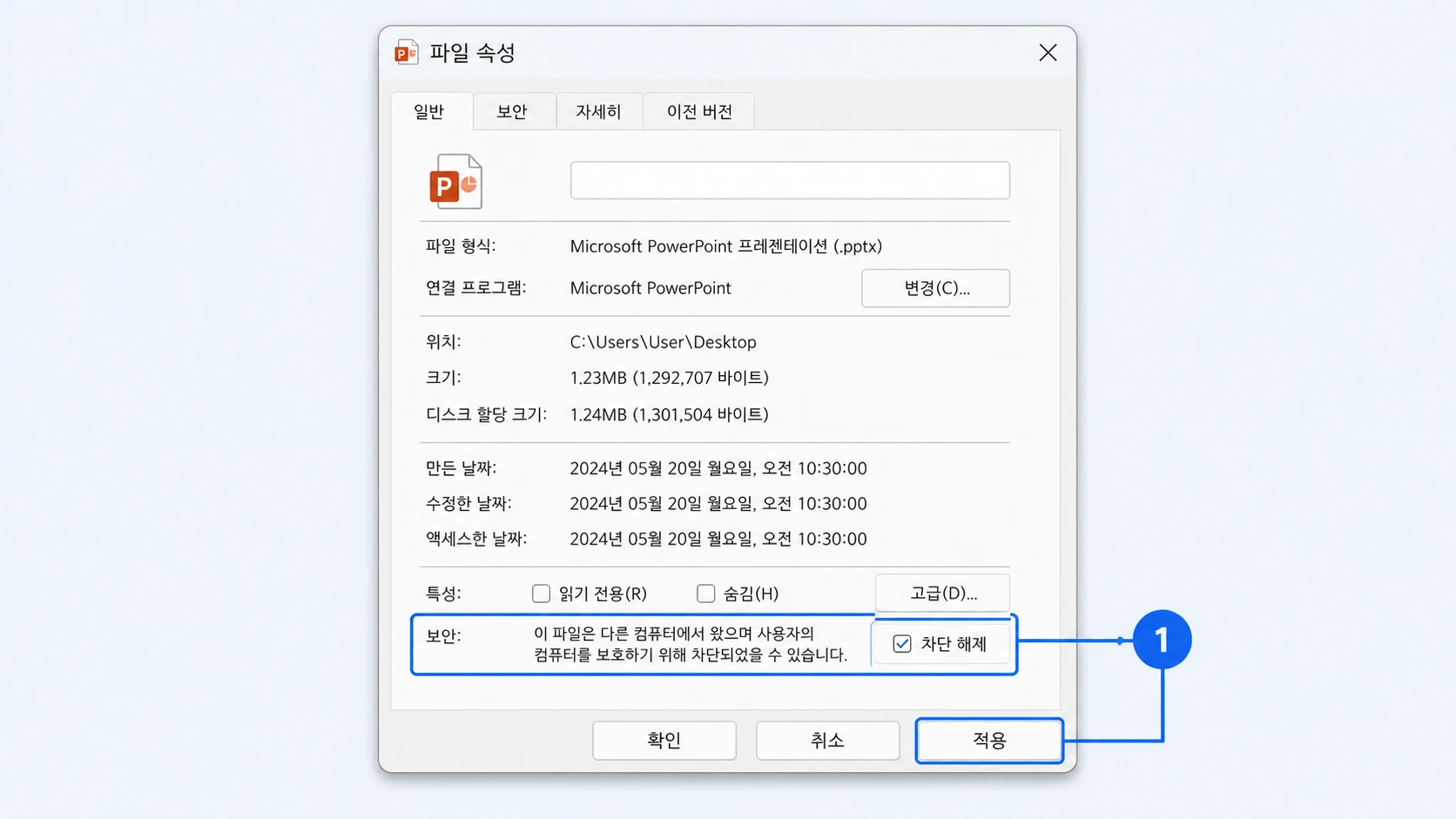
Task: Click the 수정한 날짜 date value
Action: click(718, 504)
